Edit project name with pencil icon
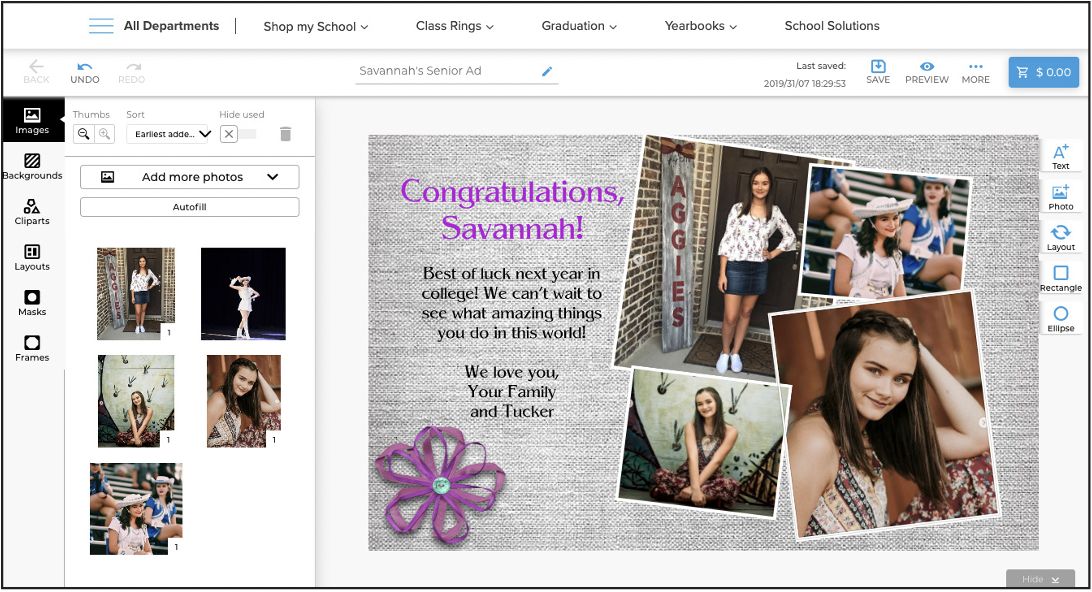This screenshot has width=1092, height=592. [x=547, y=71]
